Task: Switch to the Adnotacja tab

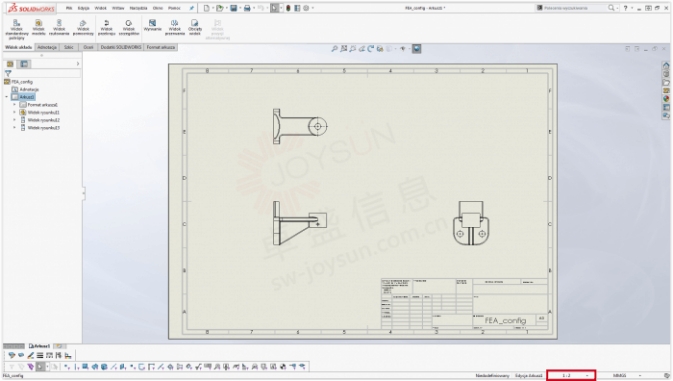Action: click(47, 47)
